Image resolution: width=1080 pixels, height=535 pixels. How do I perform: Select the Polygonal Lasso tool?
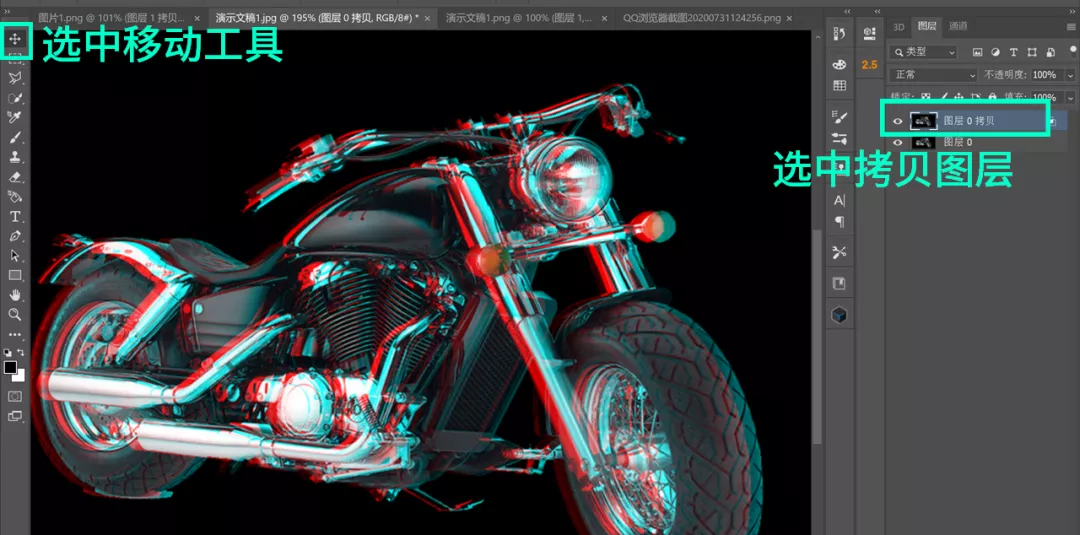tap(14, 77)
